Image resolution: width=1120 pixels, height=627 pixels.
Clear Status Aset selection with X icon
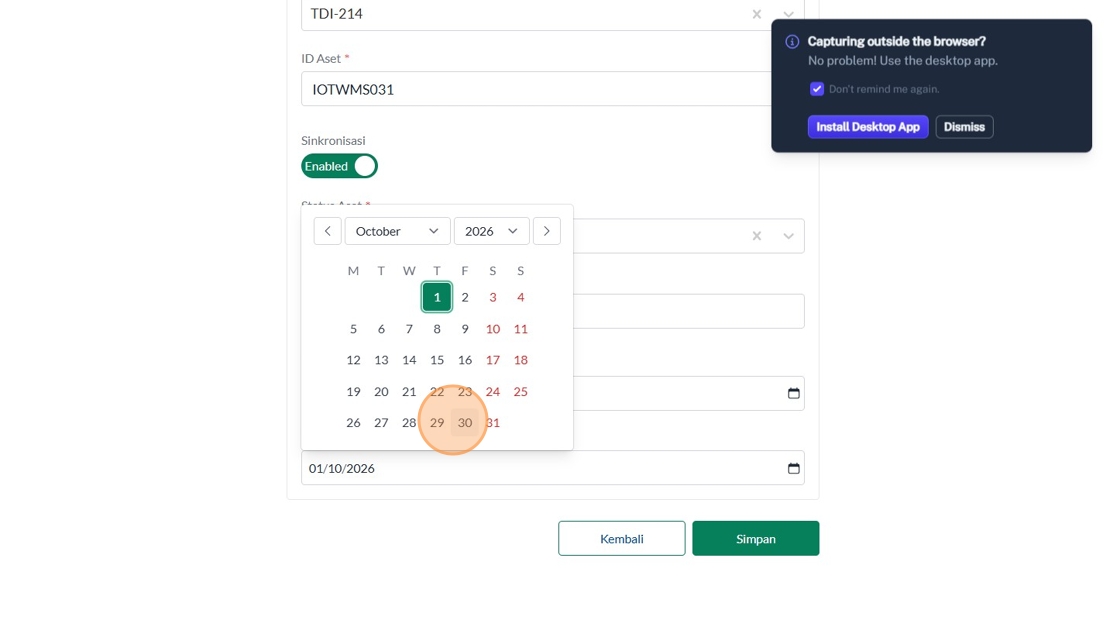tap(757, 236)
